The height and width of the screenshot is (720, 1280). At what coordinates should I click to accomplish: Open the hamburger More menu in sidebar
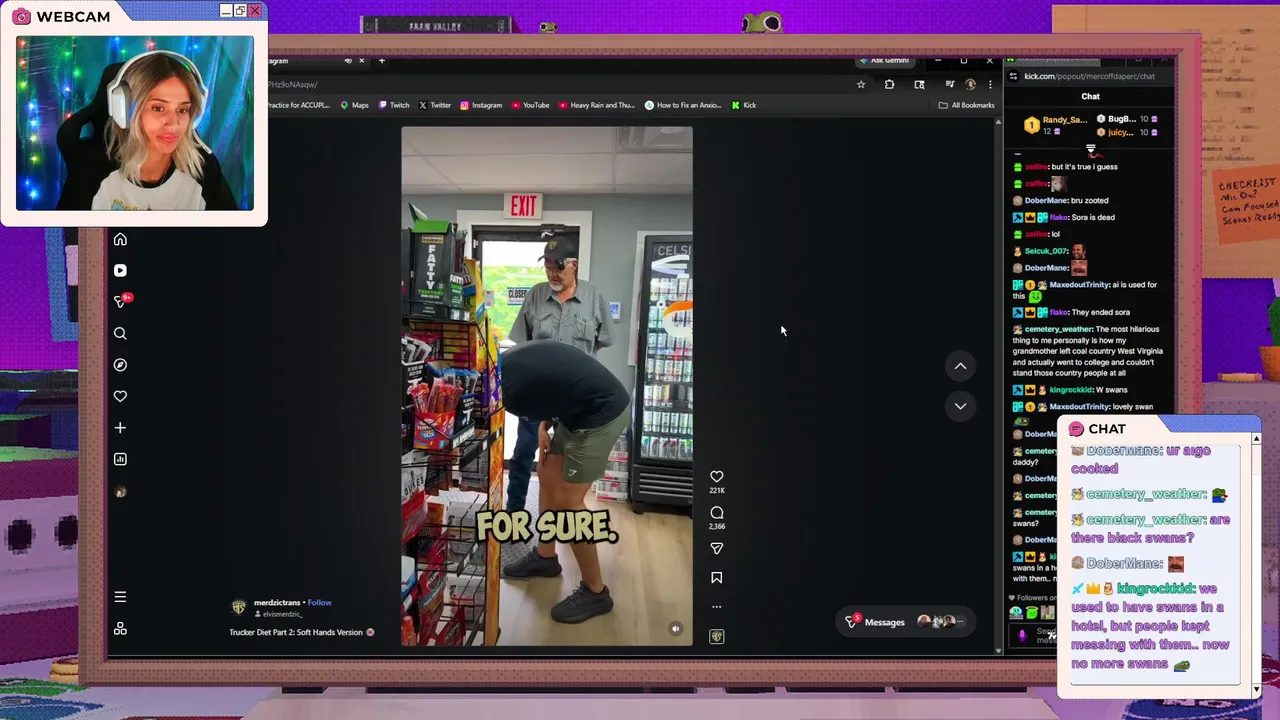(120, 597)
